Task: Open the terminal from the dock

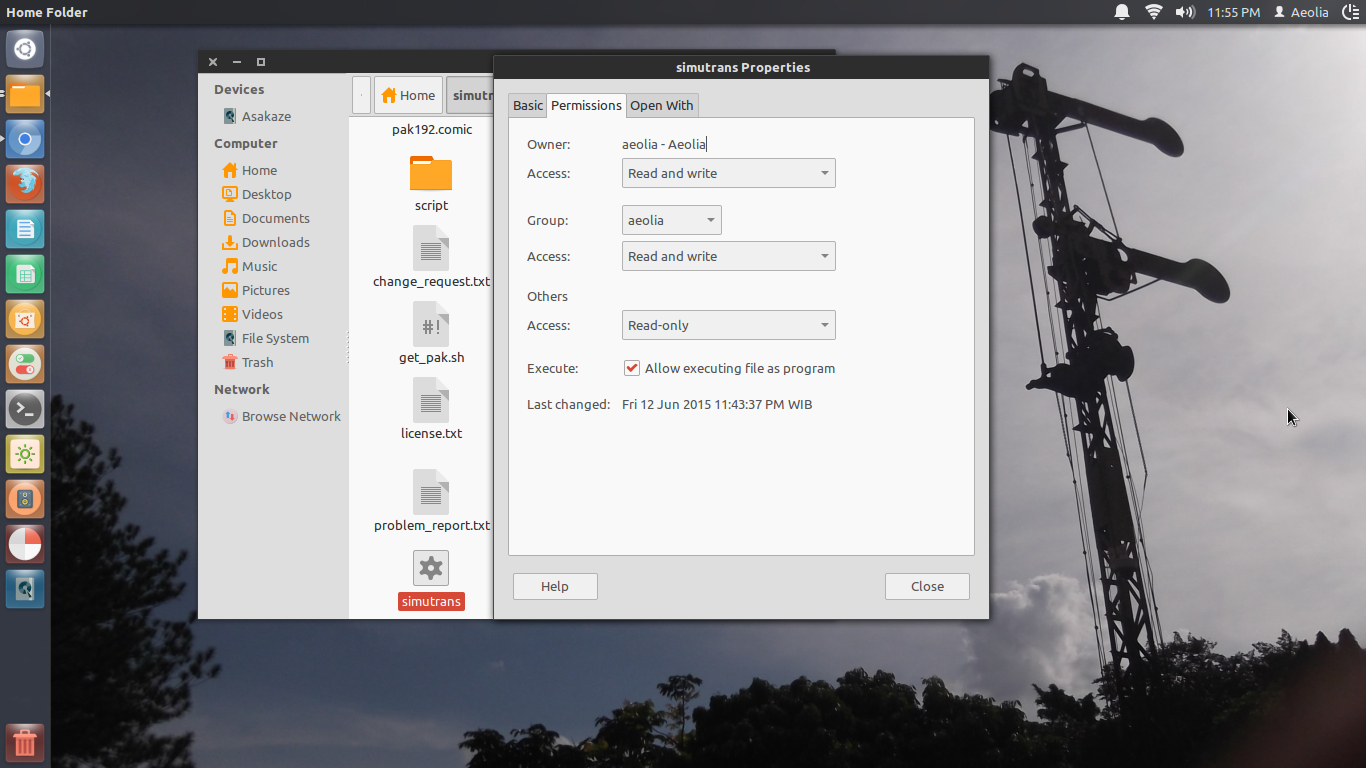Action: pyautogui.click(x=24, y=409)
